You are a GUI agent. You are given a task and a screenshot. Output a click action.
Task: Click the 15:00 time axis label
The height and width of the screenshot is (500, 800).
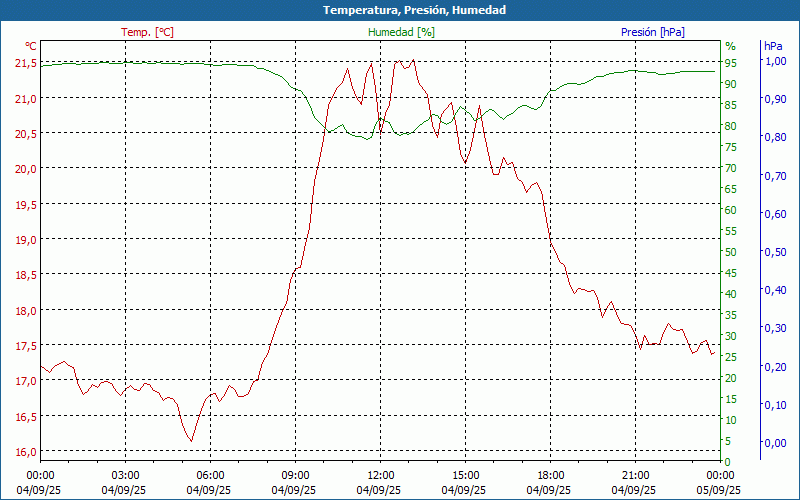pos(465,476)
